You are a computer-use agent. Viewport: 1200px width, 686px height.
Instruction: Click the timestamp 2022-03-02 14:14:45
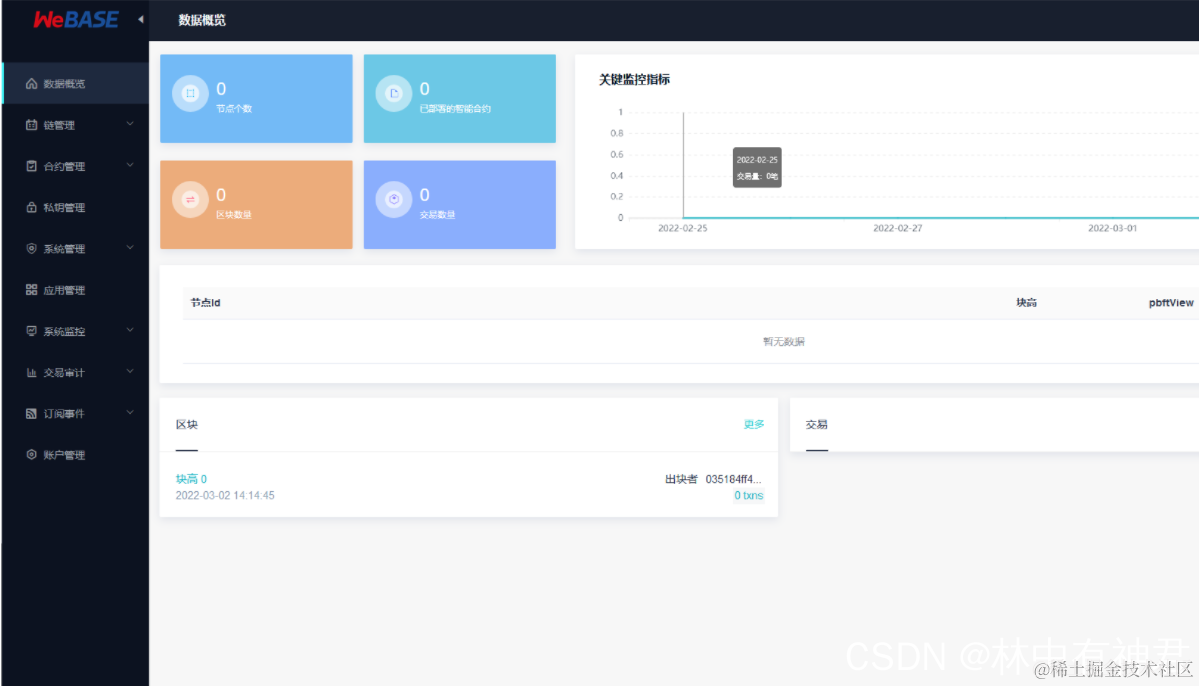(x=225, y=495)
